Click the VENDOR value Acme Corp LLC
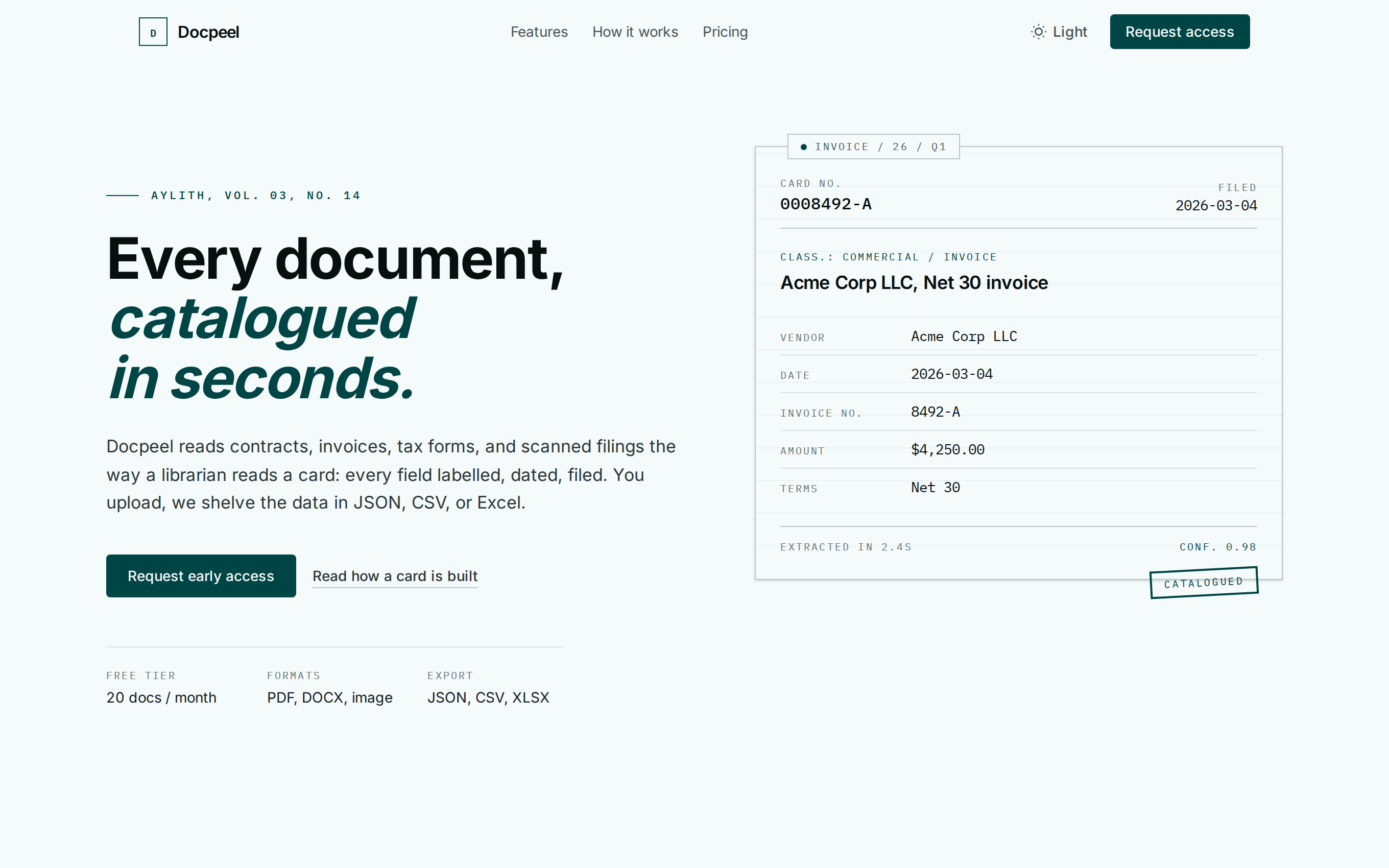The width and height of the screenshot is (1389, 868). point(964,336)
